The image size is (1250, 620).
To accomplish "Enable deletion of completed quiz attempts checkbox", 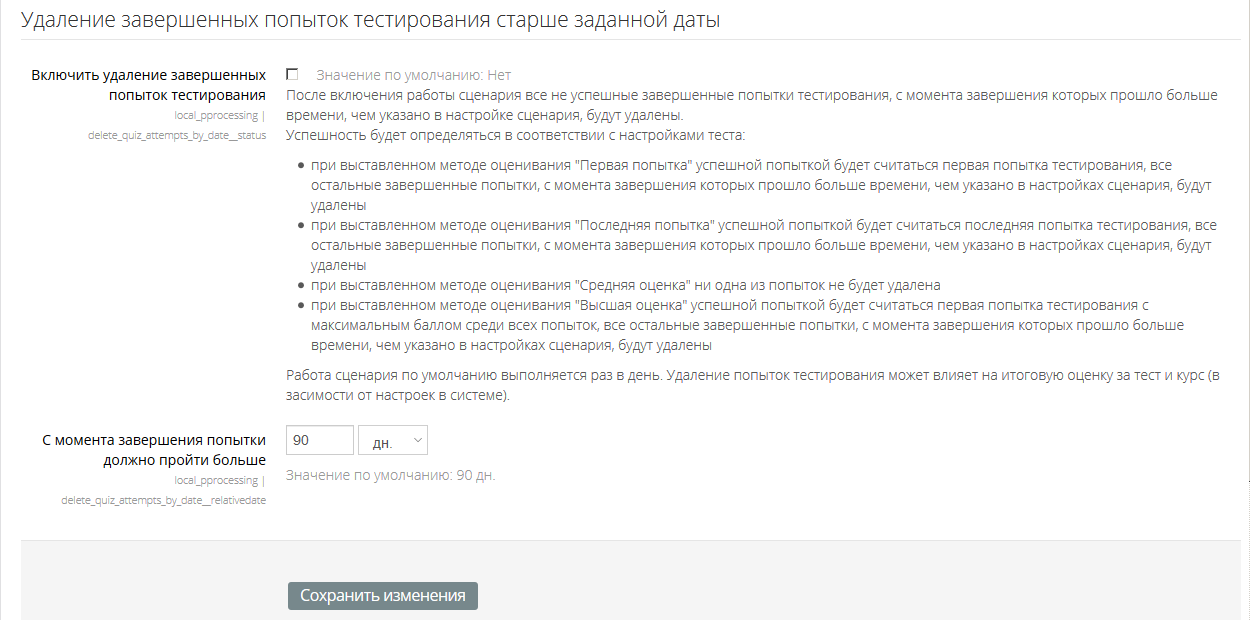I will 292,75.
